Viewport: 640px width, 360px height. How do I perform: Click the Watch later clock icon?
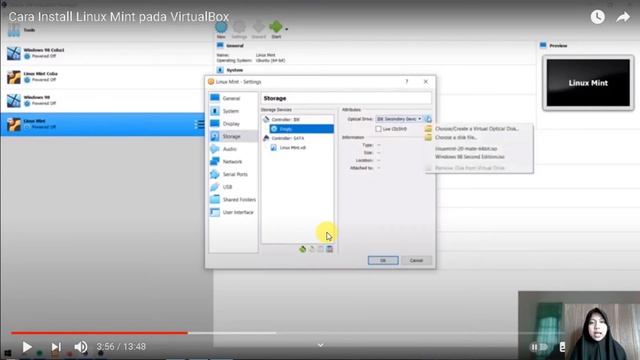598,17
